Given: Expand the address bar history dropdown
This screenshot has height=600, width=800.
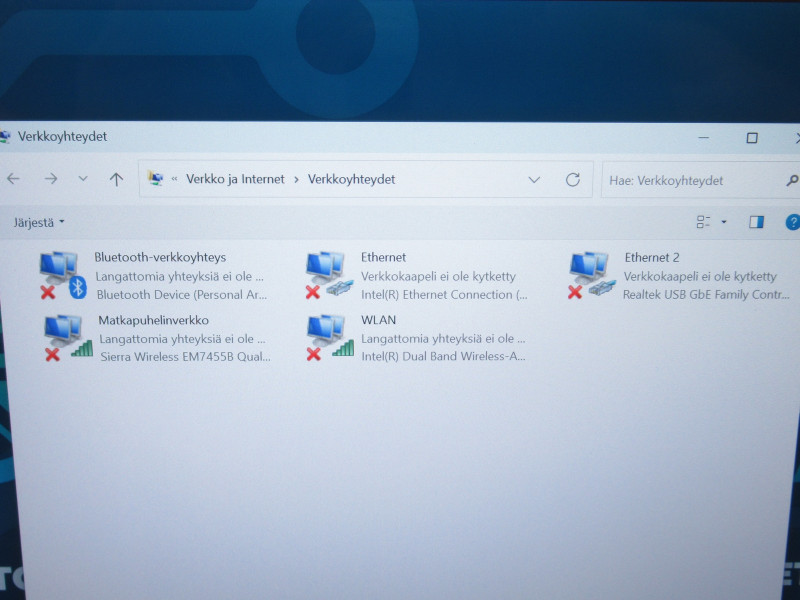Looking at the screenshot, I should coord(534,180).
